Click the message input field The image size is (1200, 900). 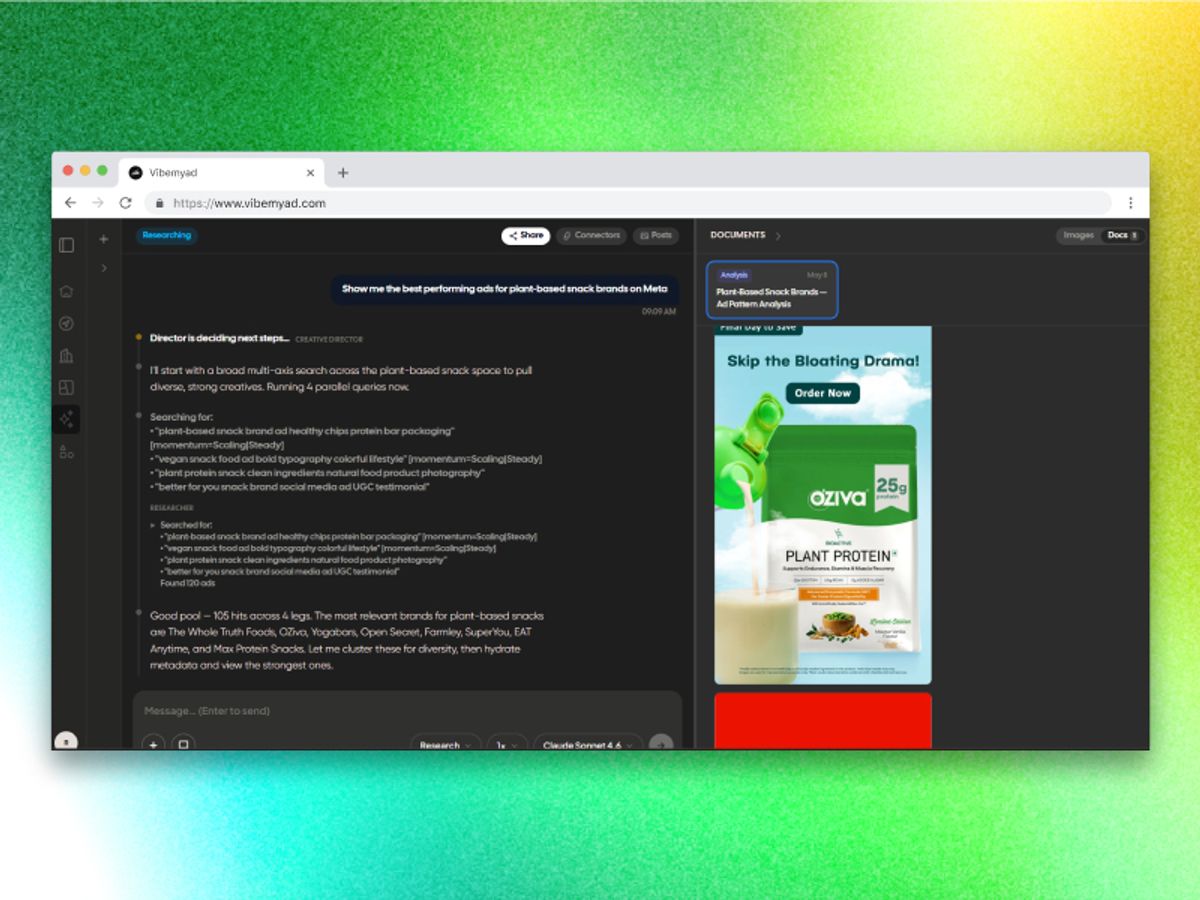pyautogui.click(x=407, y=711)
